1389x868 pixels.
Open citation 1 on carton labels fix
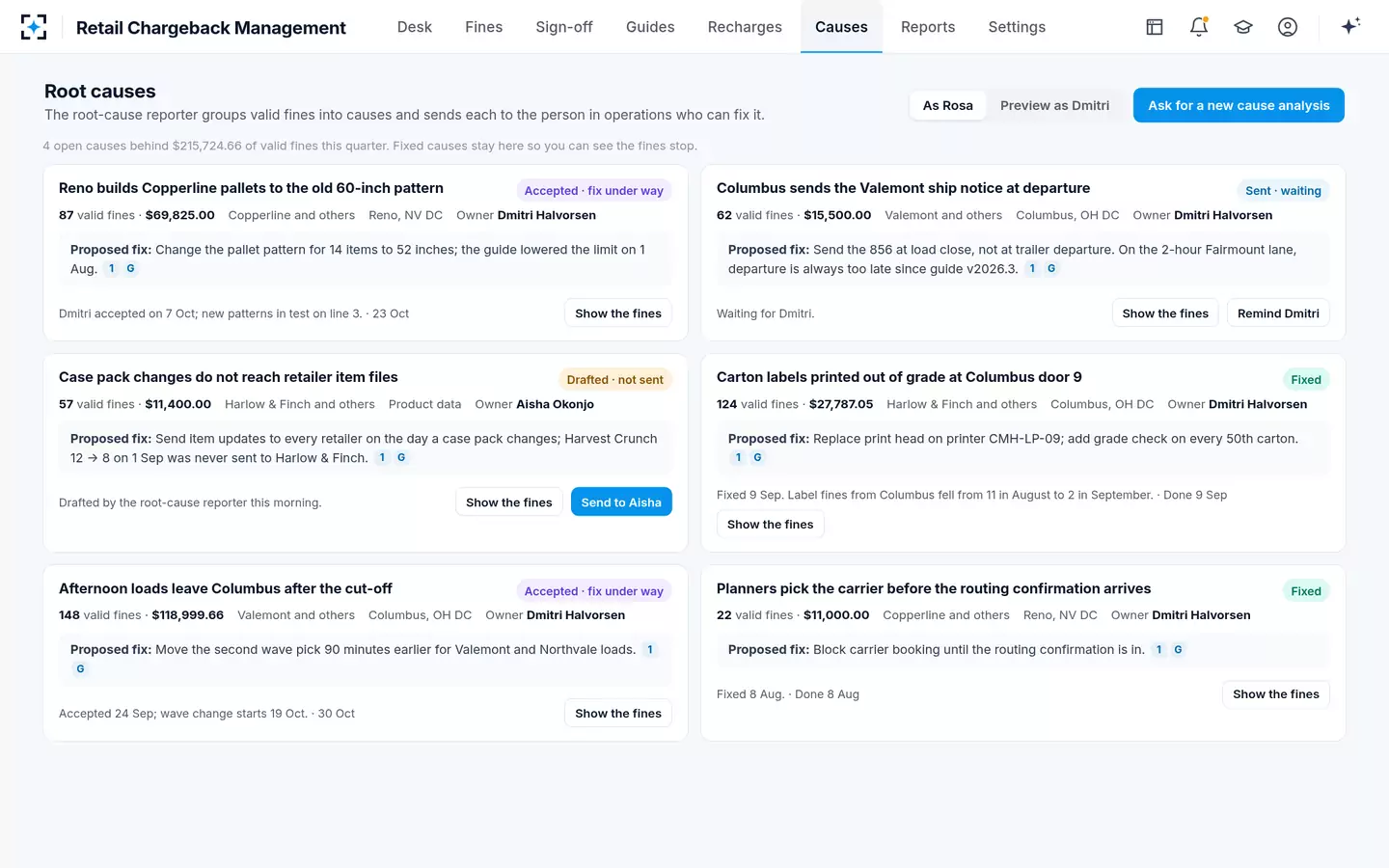pyautogui.click(x=738, y=458)
